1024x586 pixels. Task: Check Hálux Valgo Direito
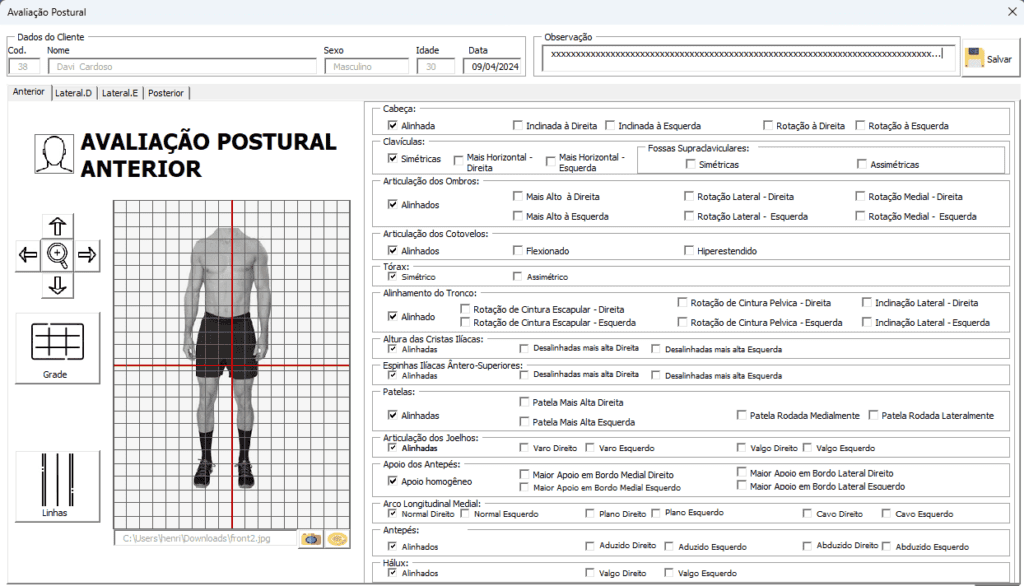(x=590, y=572)
